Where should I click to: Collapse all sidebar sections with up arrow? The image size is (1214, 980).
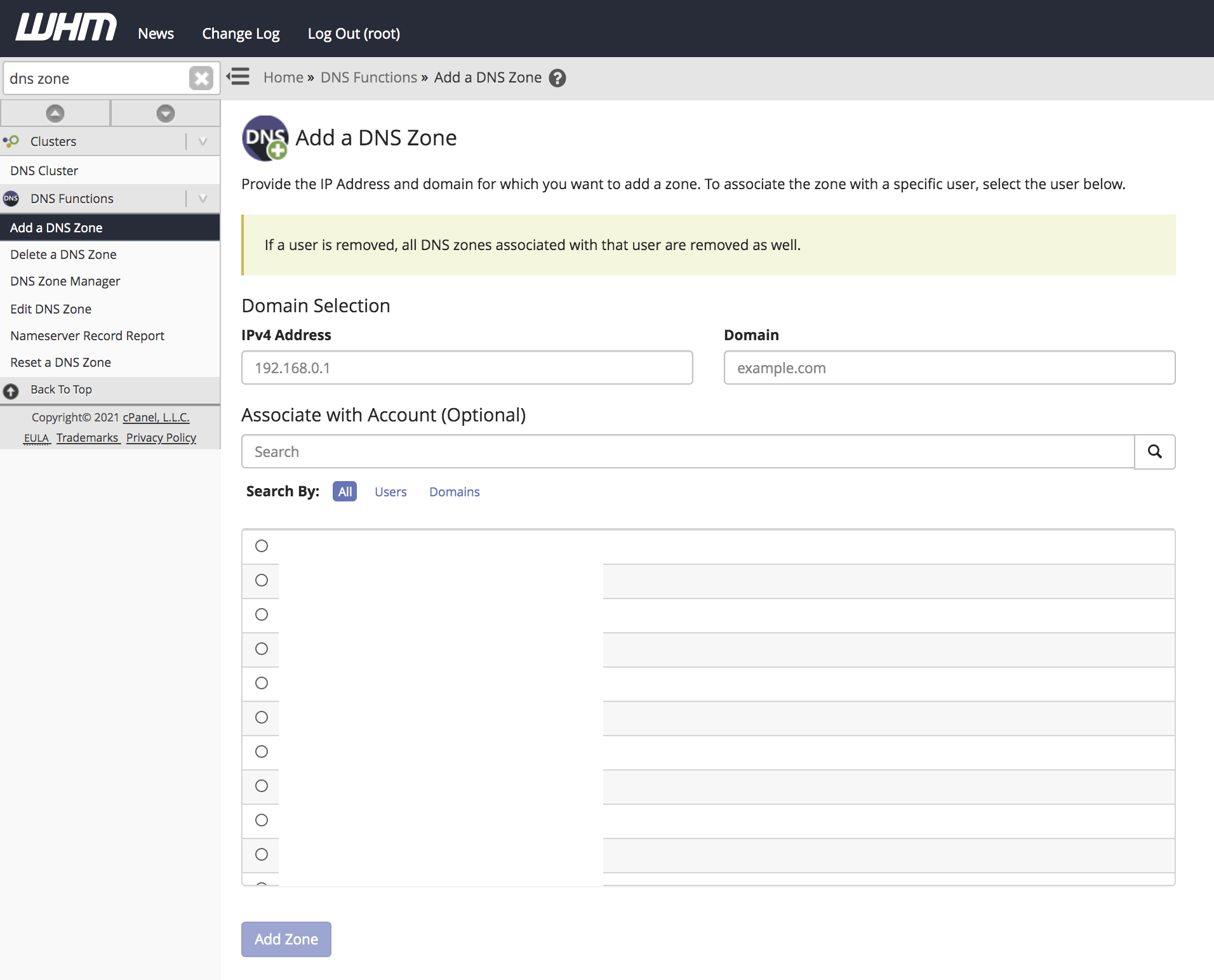(55, 114)
